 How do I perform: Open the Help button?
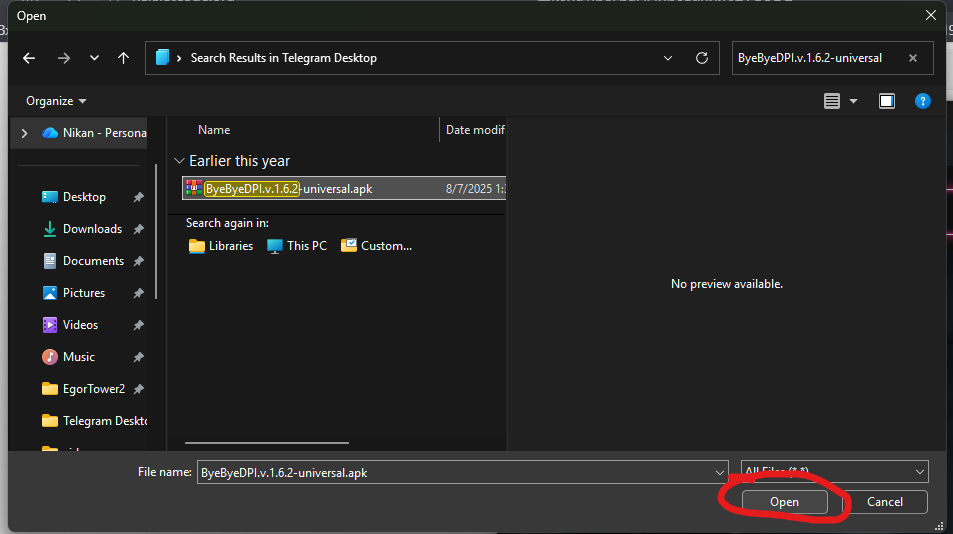coord(923,101)
